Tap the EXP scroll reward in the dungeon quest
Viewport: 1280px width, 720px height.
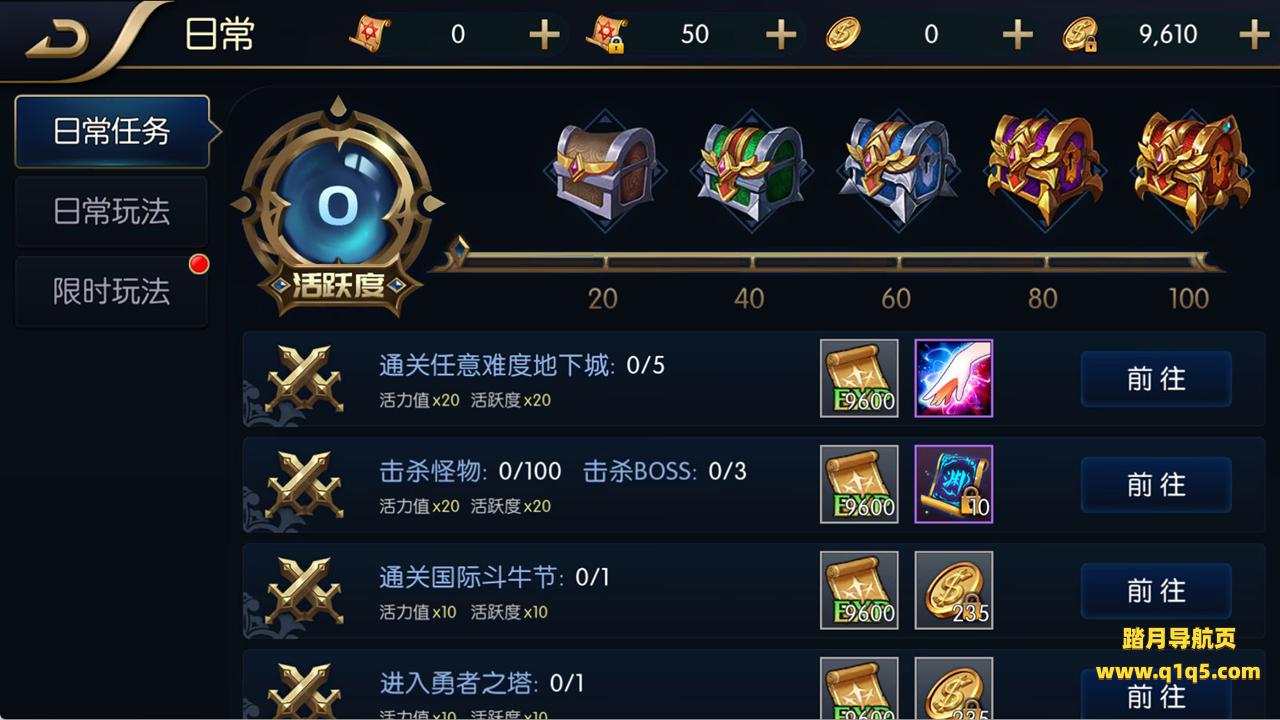point(859,378)
